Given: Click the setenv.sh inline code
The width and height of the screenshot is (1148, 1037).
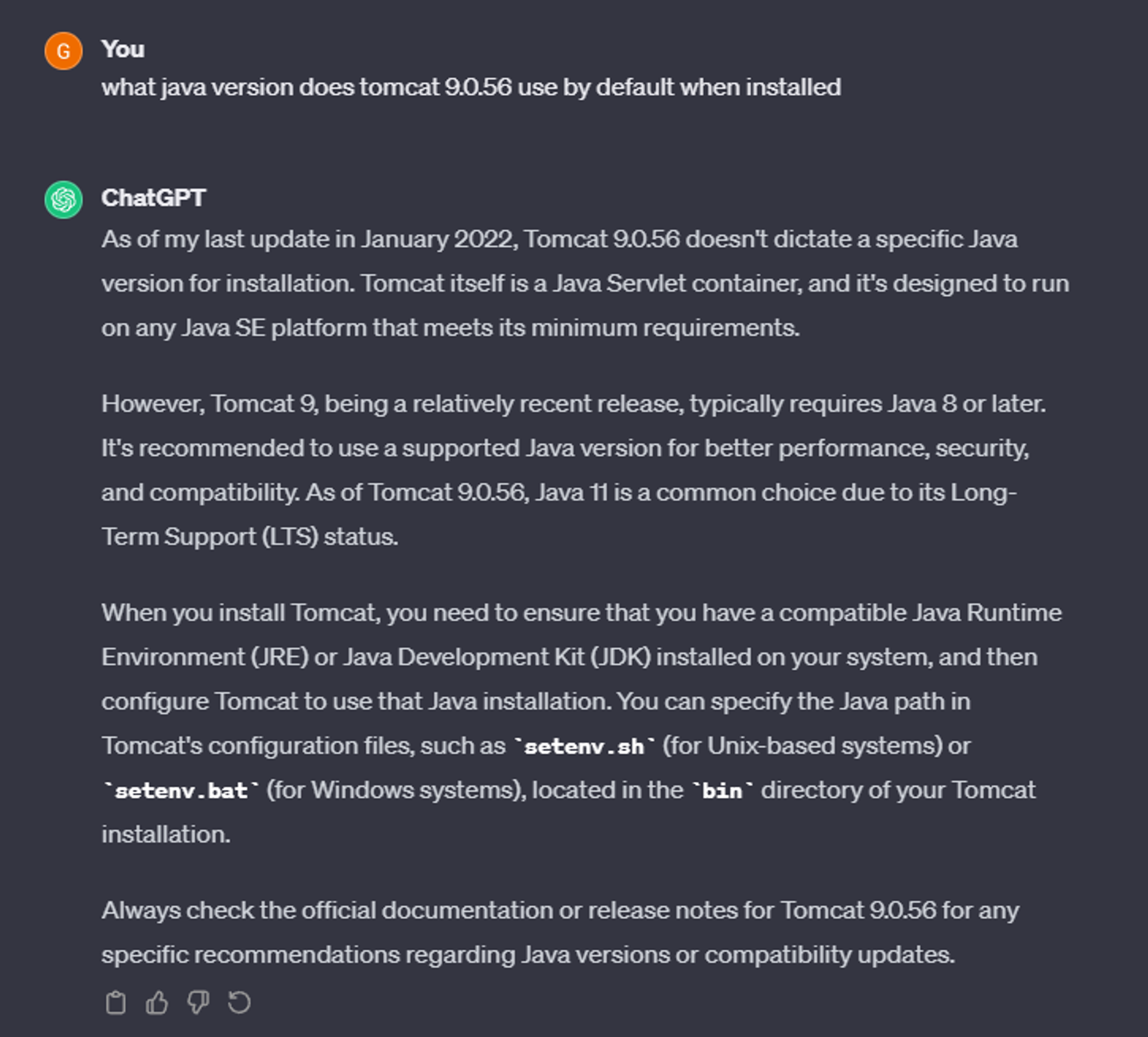Looking at the screenshot, I should (x=584, y=747).
